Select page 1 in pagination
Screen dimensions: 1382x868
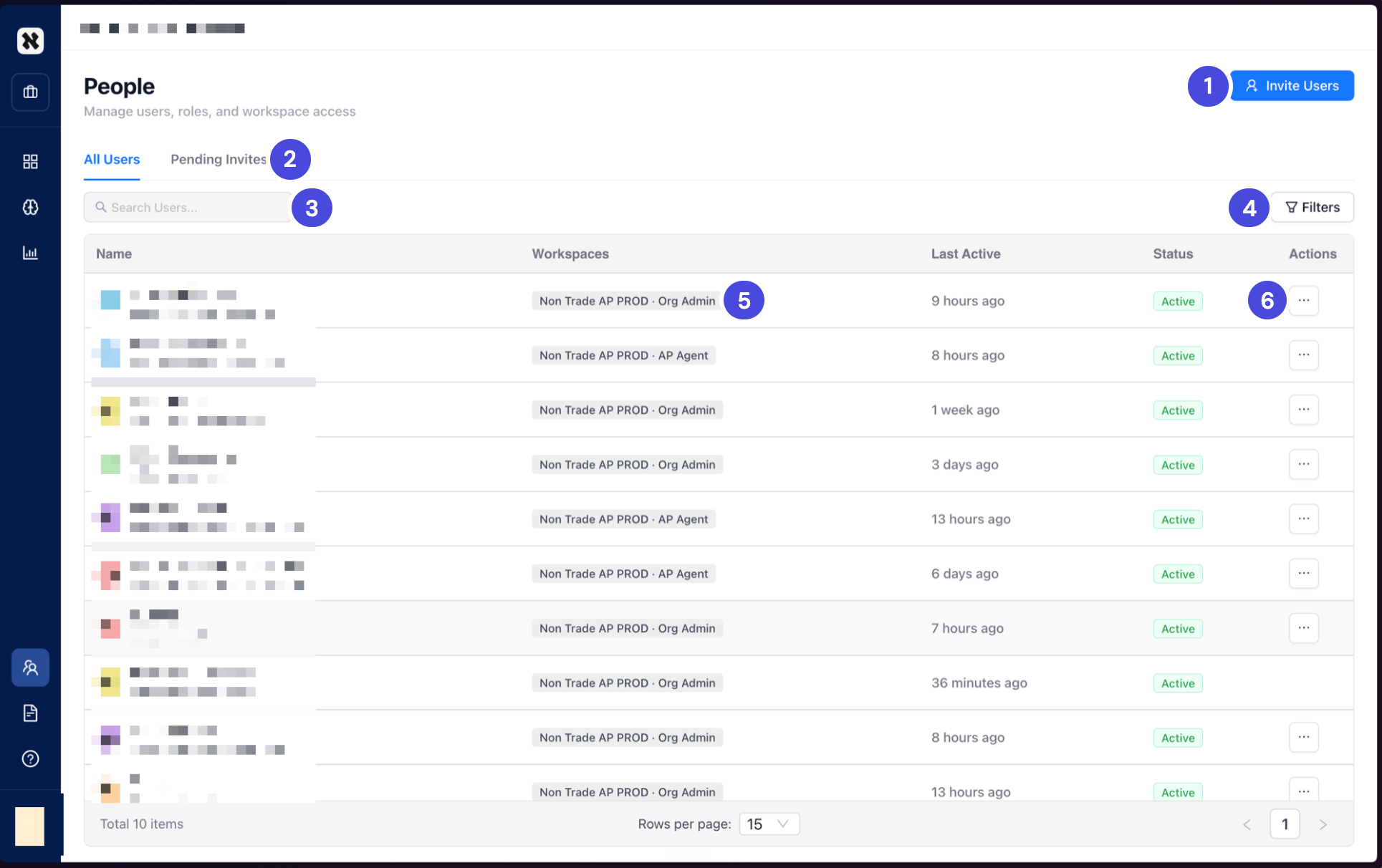click(x=1285, y=824)
